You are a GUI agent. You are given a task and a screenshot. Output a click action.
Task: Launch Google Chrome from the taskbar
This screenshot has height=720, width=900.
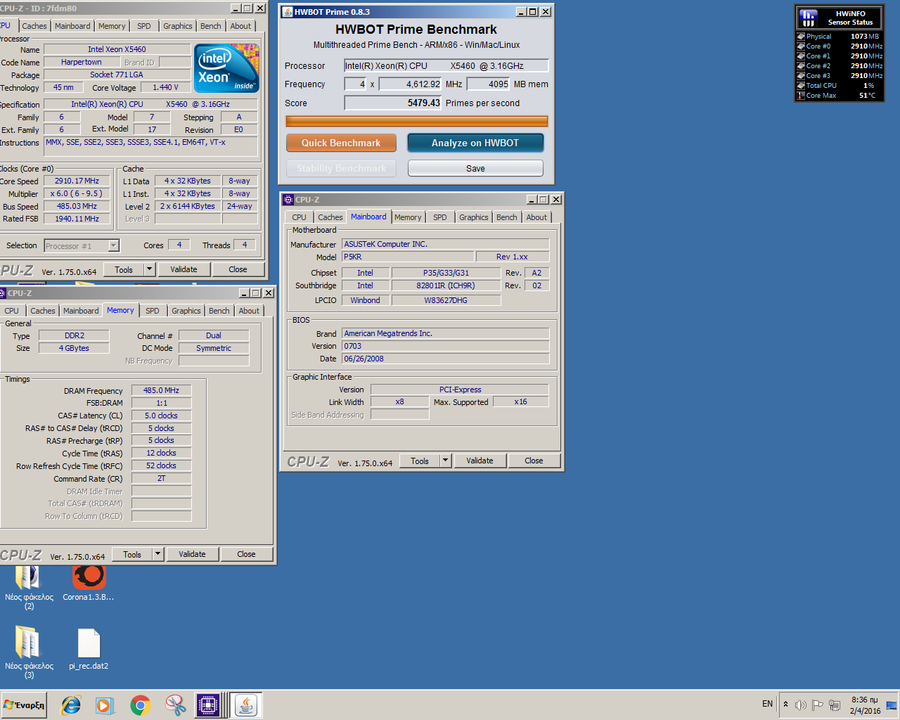pyautogui.click(x=140, y=705)
